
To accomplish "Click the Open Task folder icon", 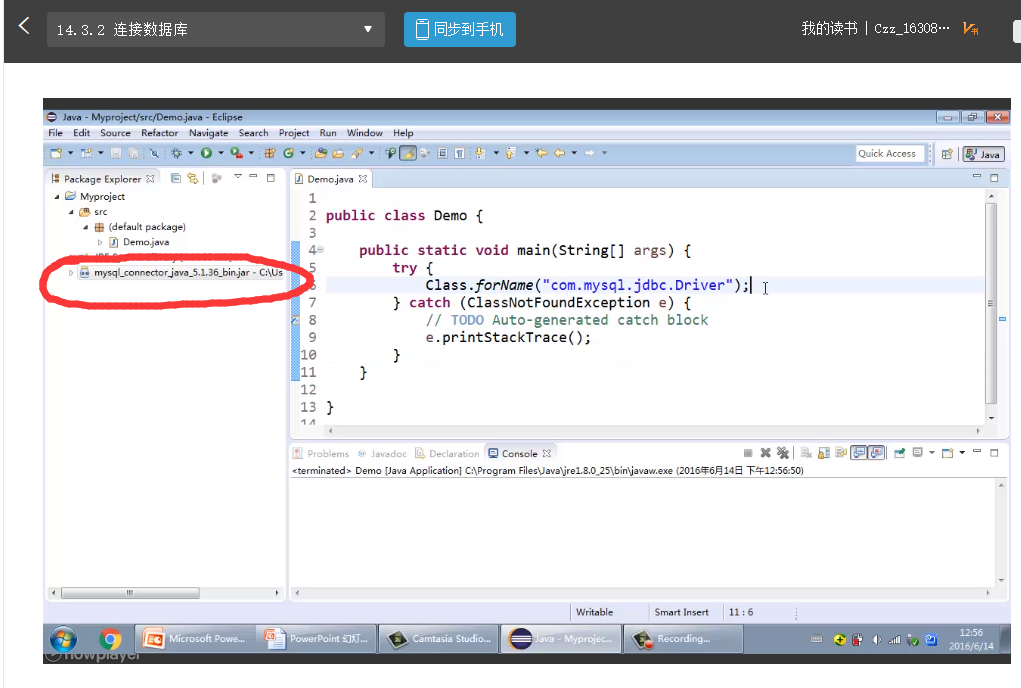I will click(338, 153).
